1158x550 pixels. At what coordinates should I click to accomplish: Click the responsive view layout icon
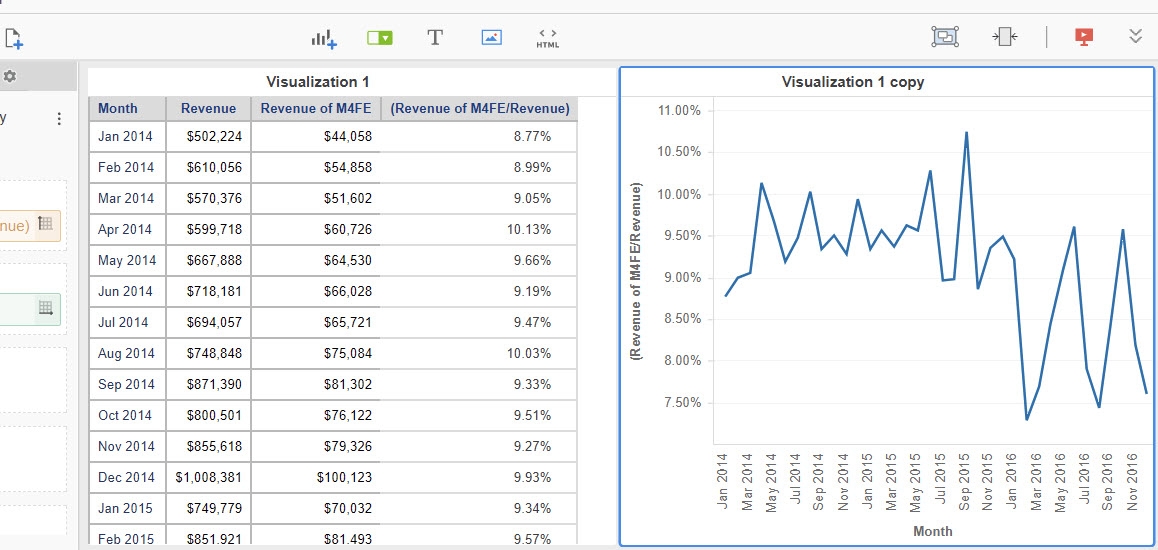[945, 37]
